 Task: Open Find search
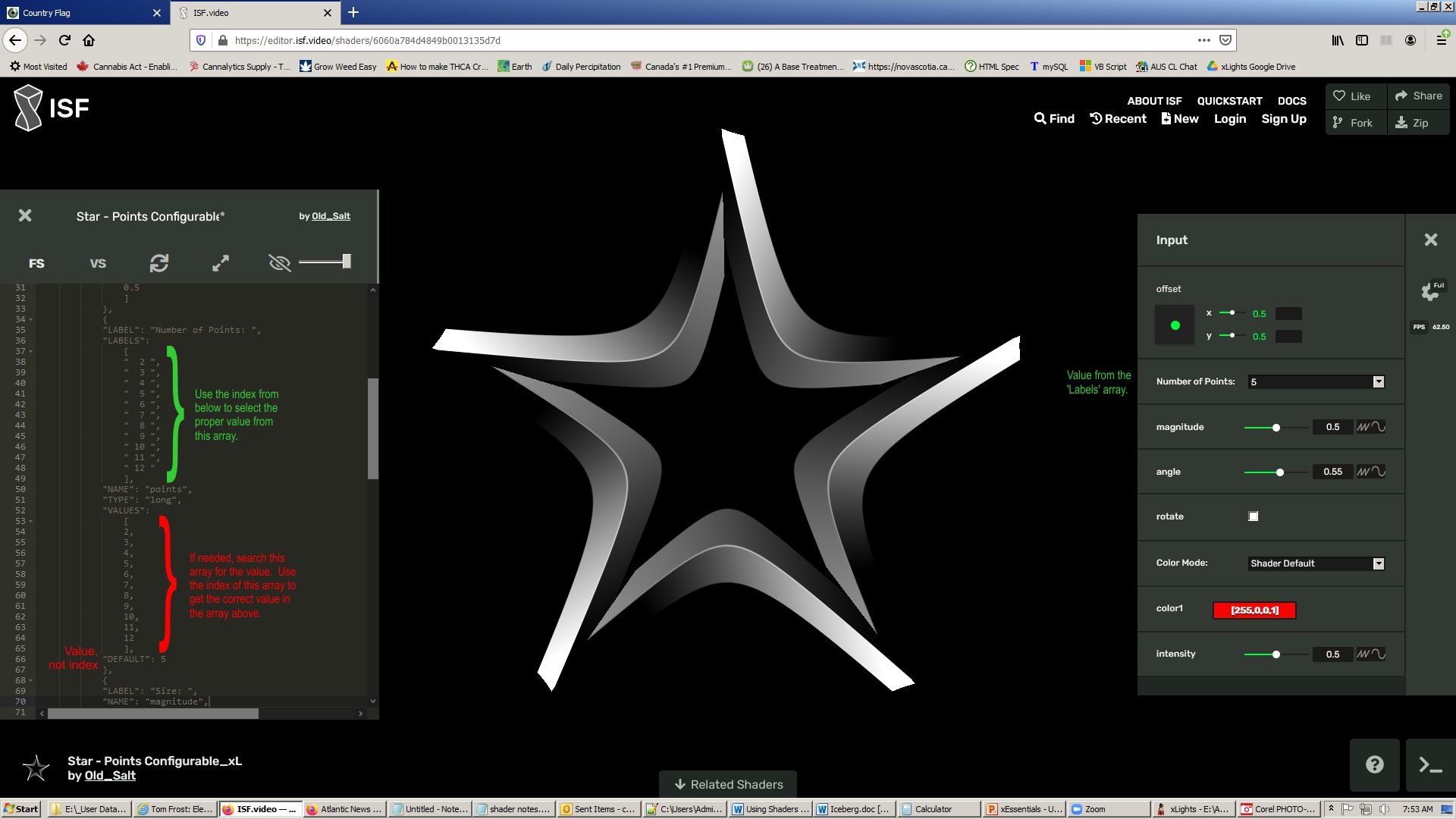(x=1054, y=119)
